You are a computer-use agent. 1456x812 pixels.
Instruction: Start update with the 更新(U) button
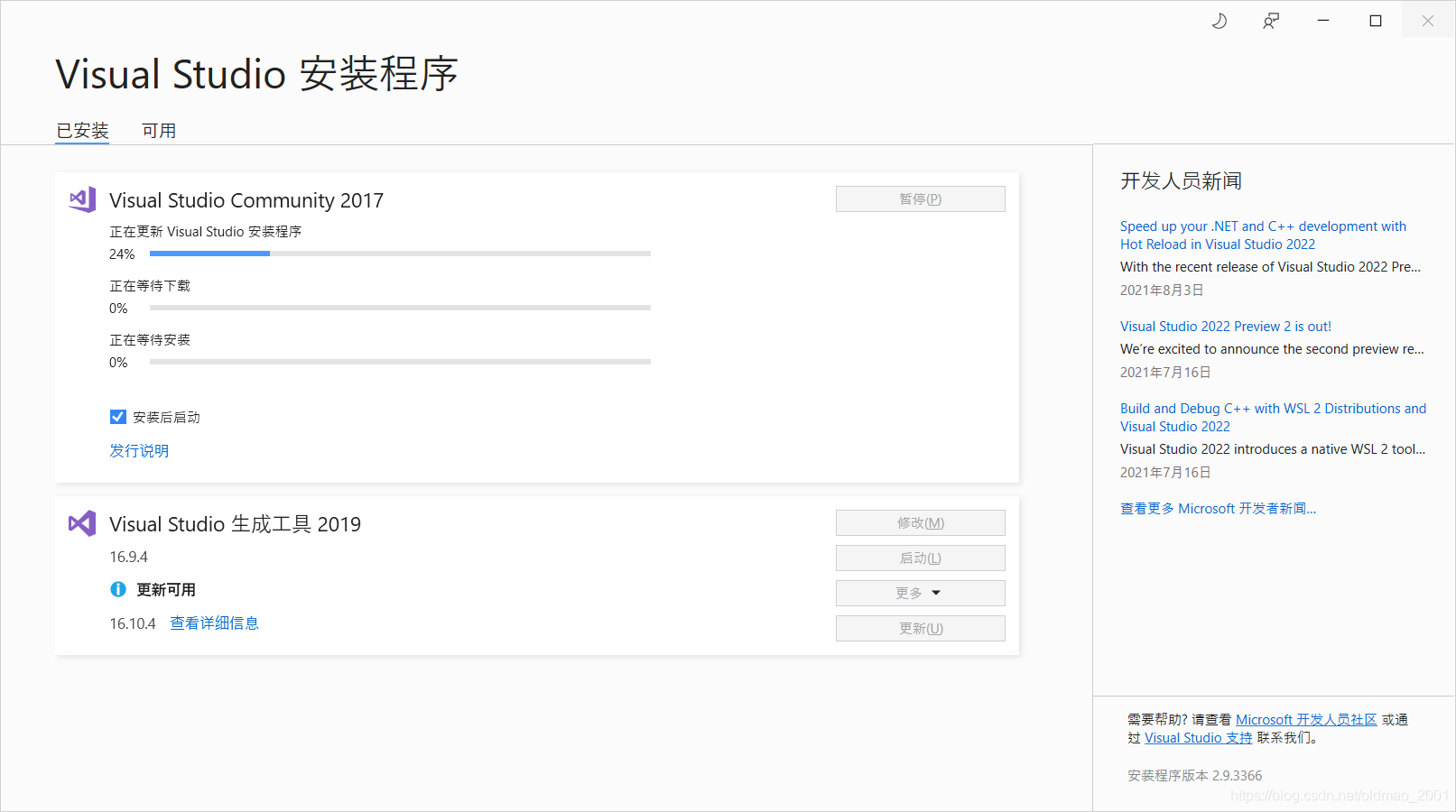pos(920,628)
